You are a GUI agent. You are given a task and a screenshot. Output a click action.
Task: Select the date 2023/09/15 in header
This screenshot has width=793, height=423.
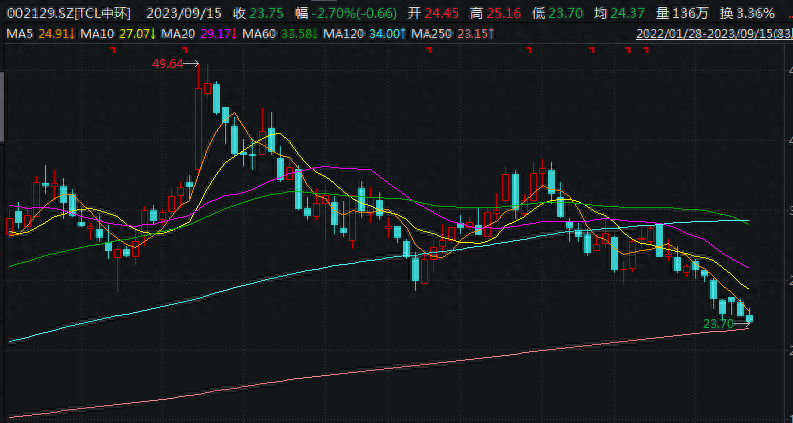186,13
